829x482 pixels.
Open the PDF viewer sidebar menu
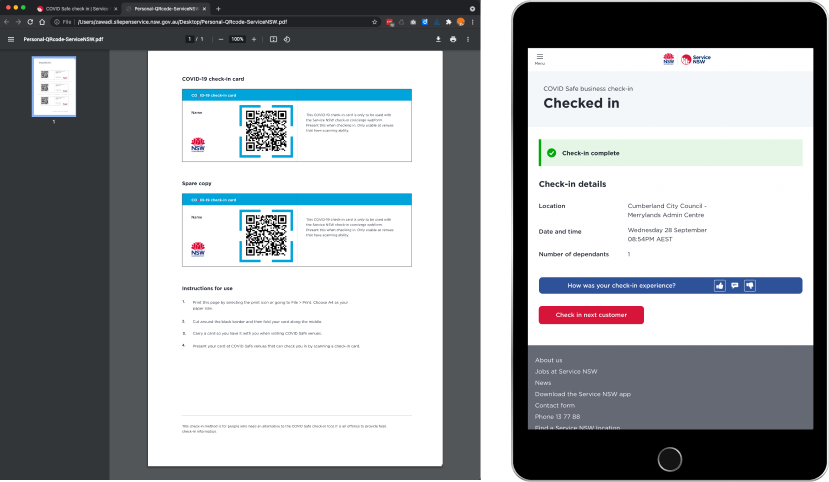click(x=11, y=39)
